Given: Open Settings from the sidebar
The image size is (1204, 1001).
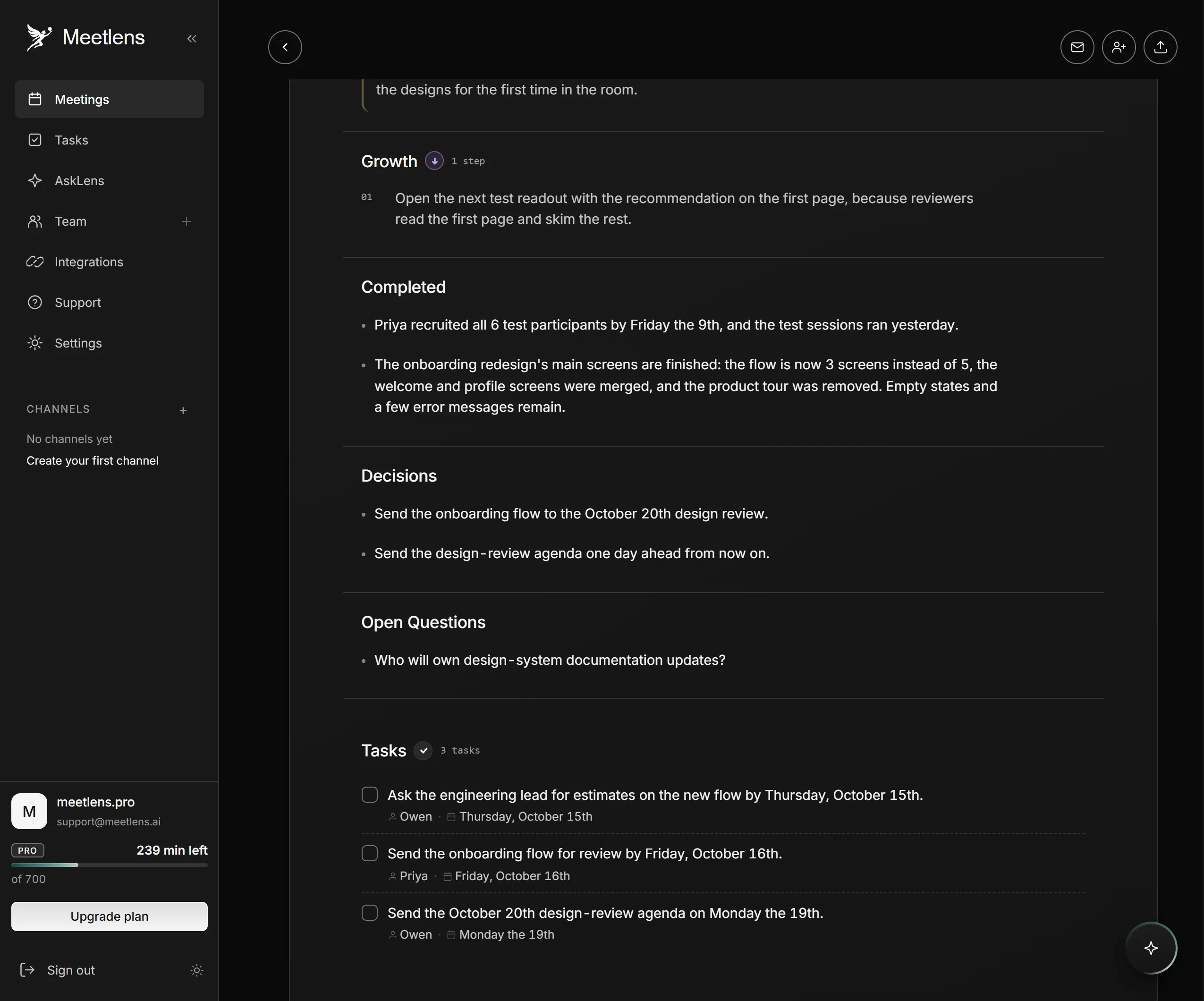Looking at the screenshot, I should 110,343.
